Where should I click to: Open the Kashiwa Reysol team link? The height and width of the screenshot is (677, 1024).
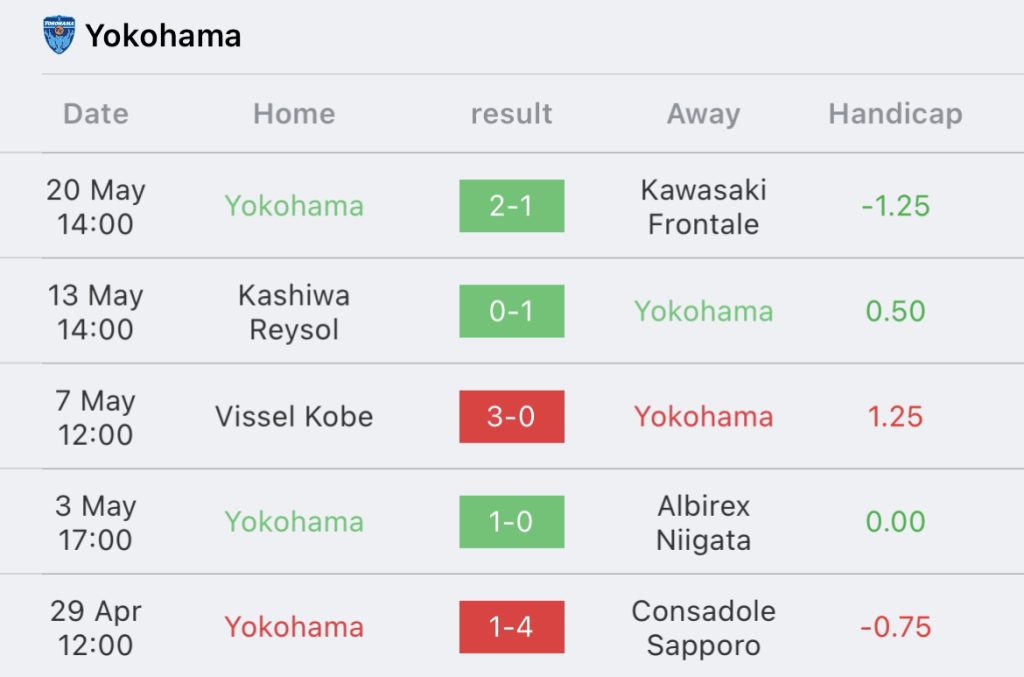point(294,311)
